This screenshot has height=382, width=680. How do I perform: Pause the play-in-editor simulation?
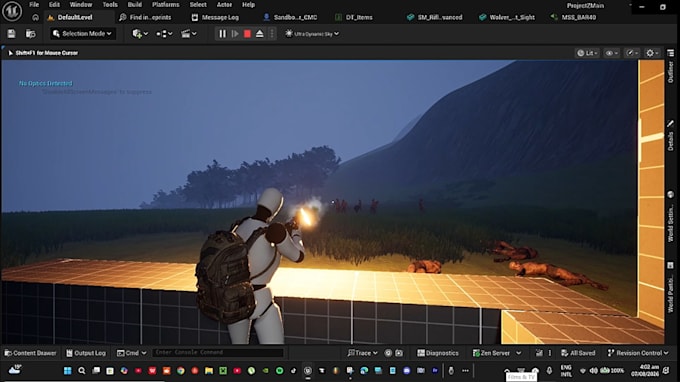(222, 33)
